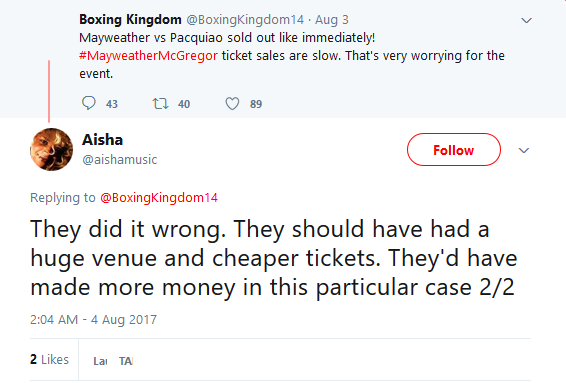Open the first liker avatar labeled Lai
The height and width of the screenshot is (383, 566).
100,361
